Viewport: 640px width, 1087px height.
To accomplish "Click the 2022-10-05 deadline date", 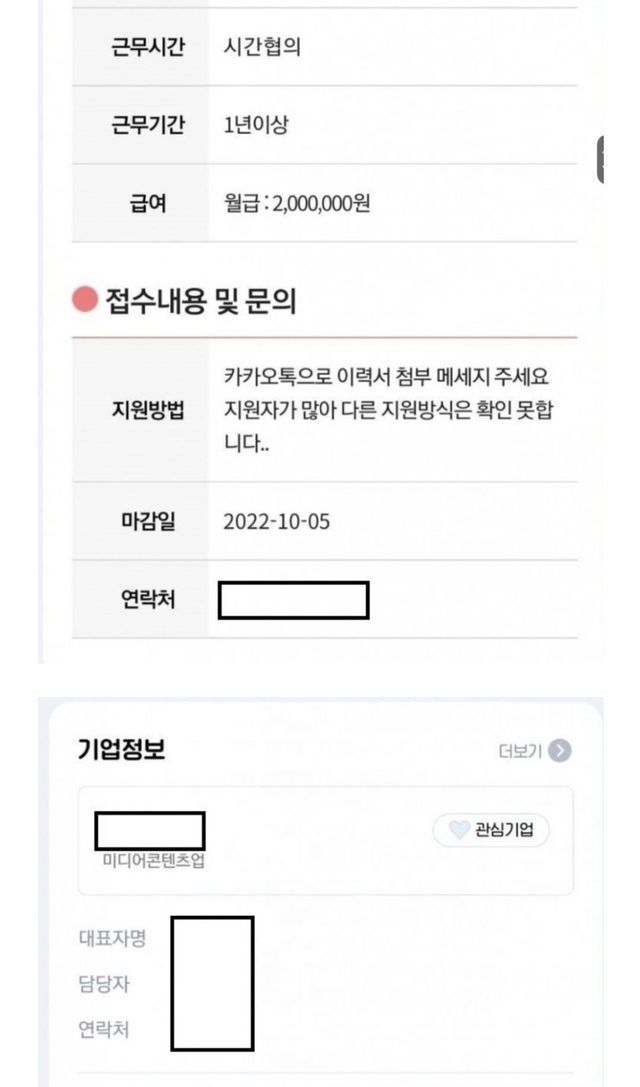I will point(277,521).
